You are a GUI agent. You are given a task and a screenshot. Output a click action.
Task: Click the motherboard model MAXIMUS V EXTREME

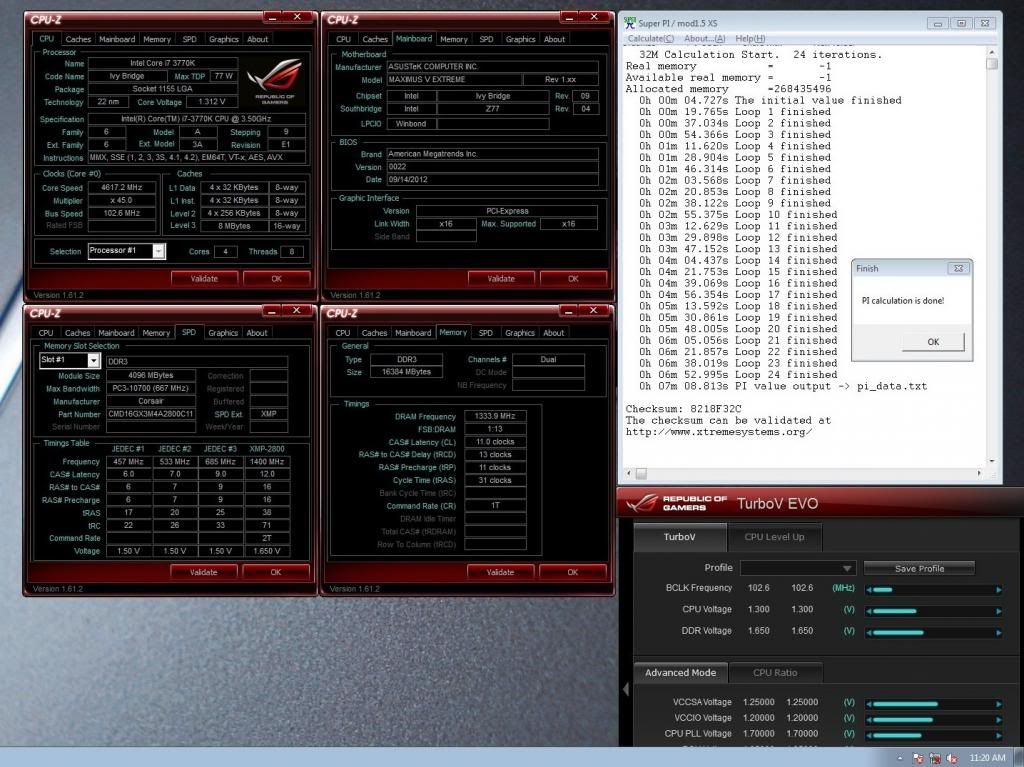pos(455,80)
